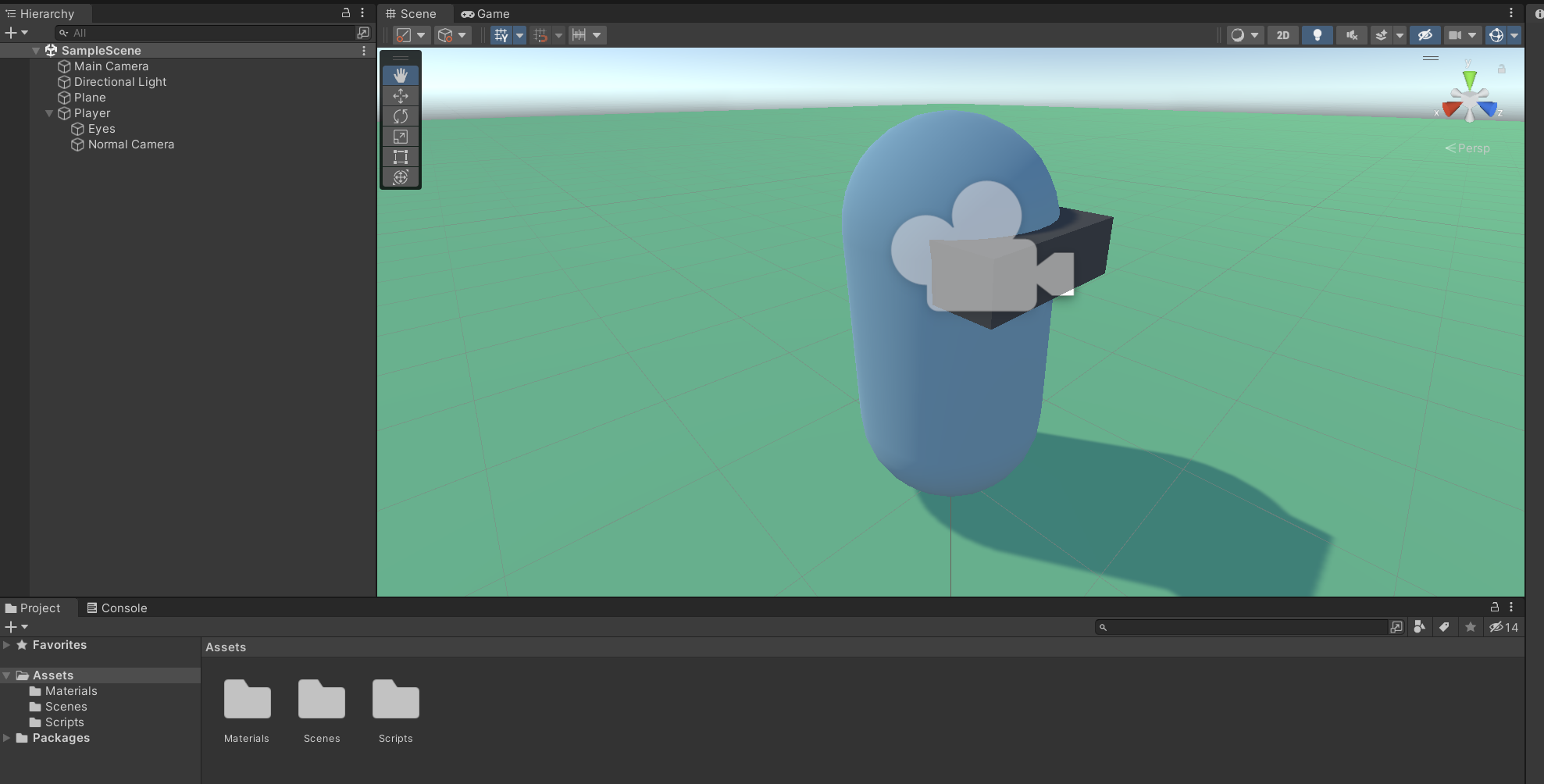1544x784 pixels.
Task: Open gizmos dropdown arrow
Action: click(1514, 35)
